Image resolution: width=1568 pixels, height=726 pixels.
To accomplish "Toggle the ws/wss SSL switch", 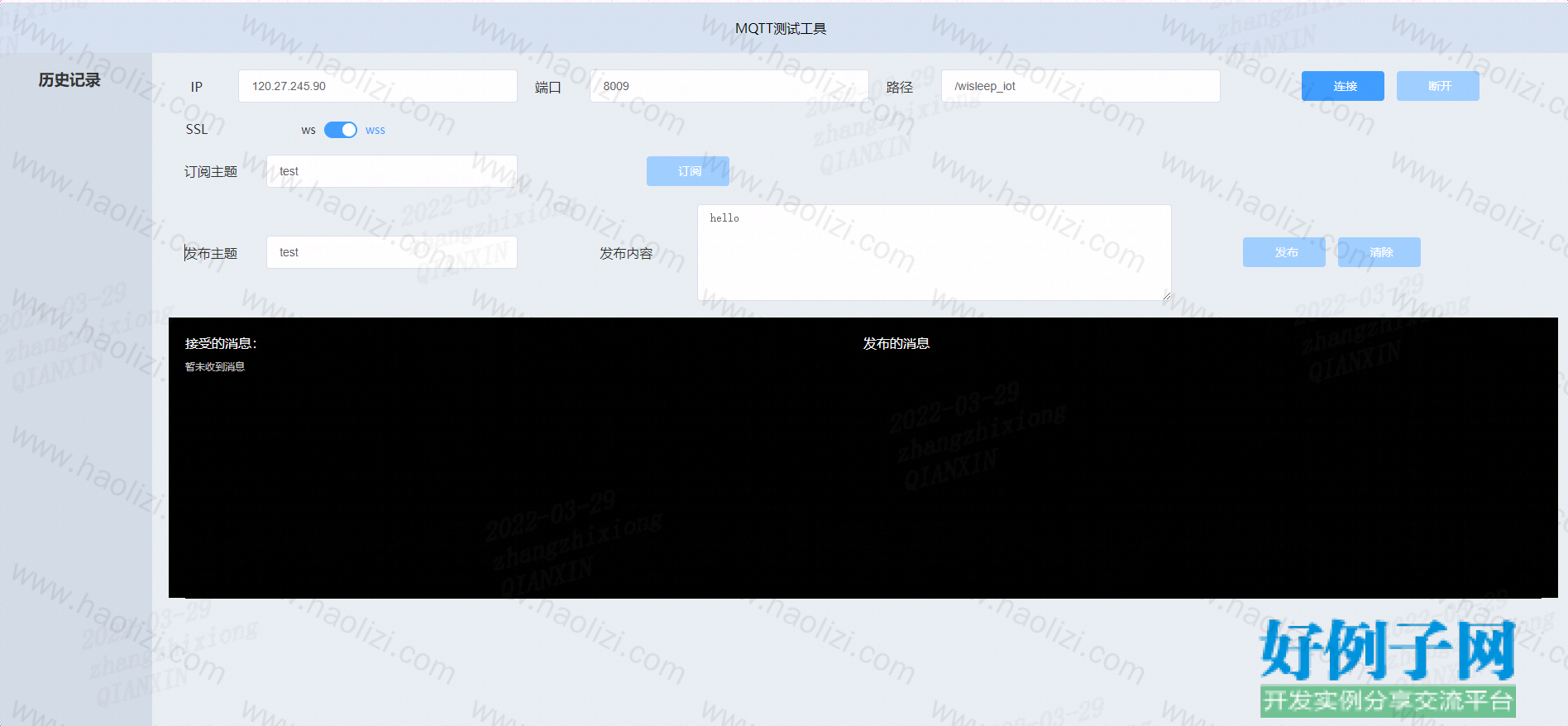I will tap(341, 130).
